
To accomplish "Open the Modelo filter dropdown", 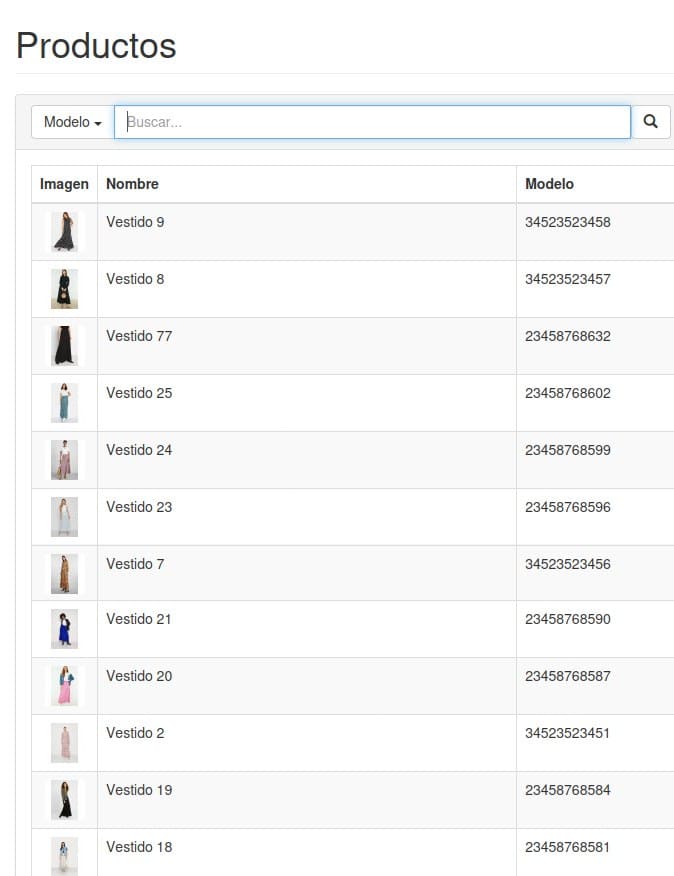I will tap(72, 122).
